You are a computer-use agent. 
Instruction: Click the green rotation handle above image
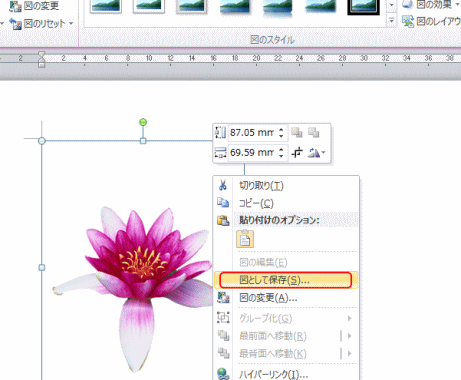click(x=143, y=122)
